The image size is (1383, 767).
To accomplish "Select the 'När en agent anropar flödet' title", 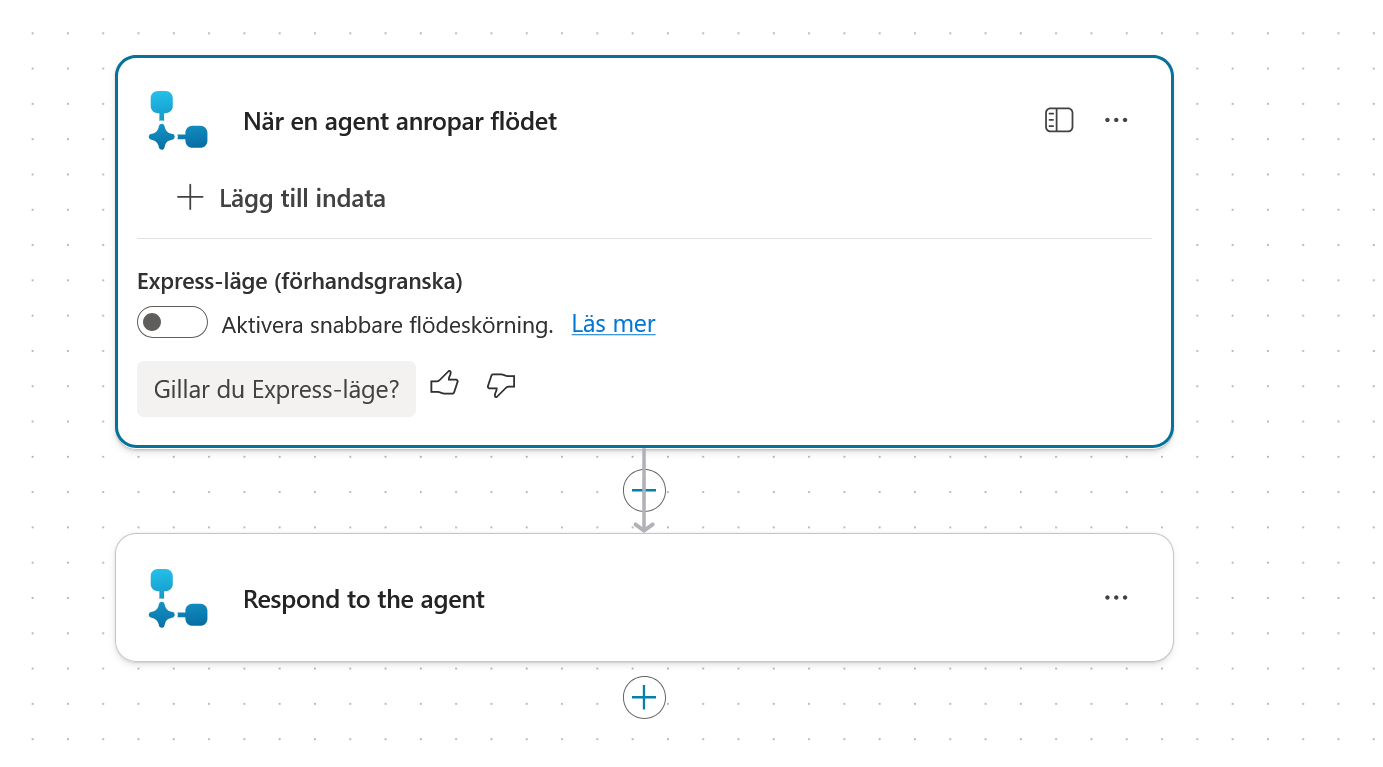I will tap(400, 121).
